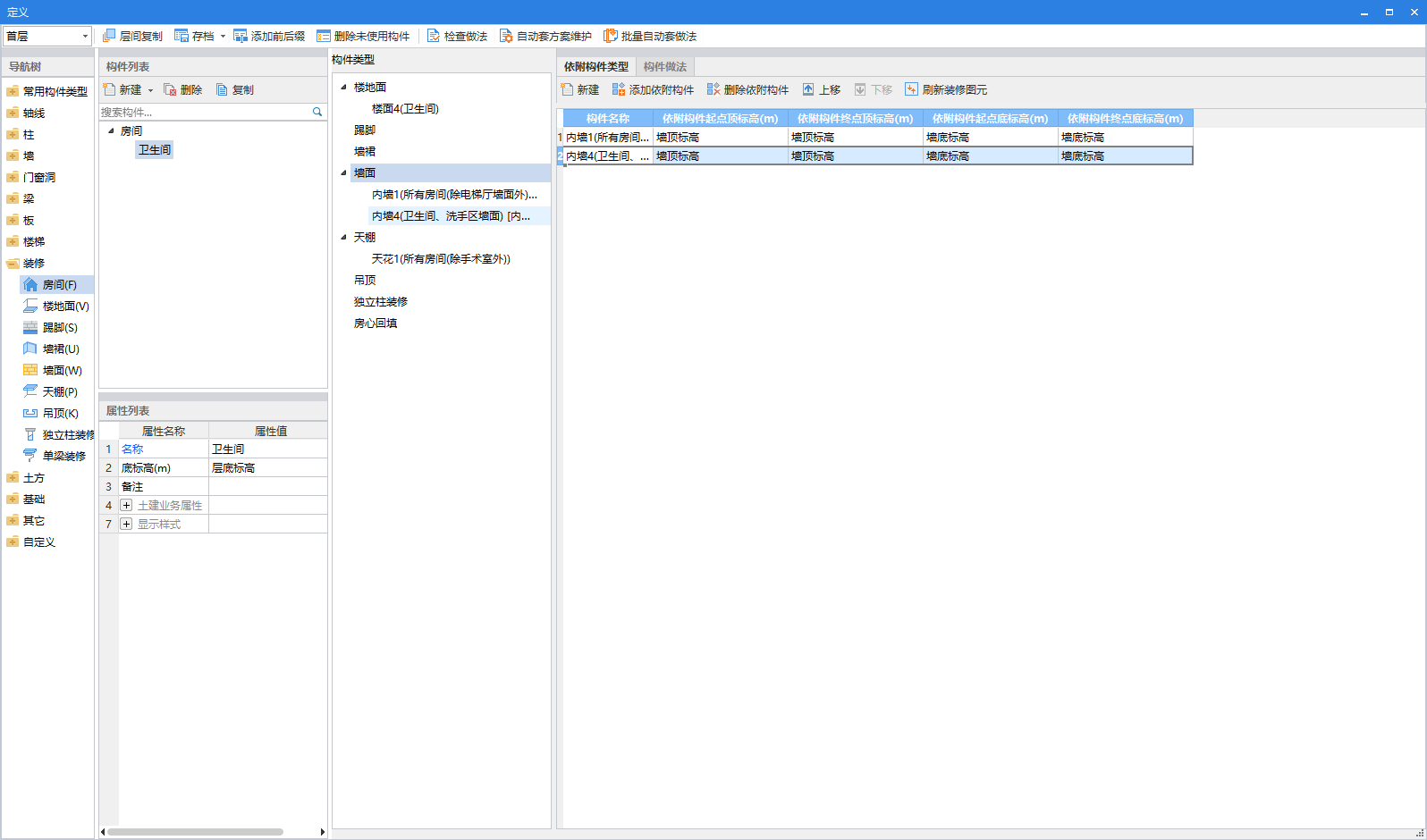The width and height of the screenshot is (1427, 840).
Task: Expand the 门窗洞 folder
Action: [x=13, y=177]
